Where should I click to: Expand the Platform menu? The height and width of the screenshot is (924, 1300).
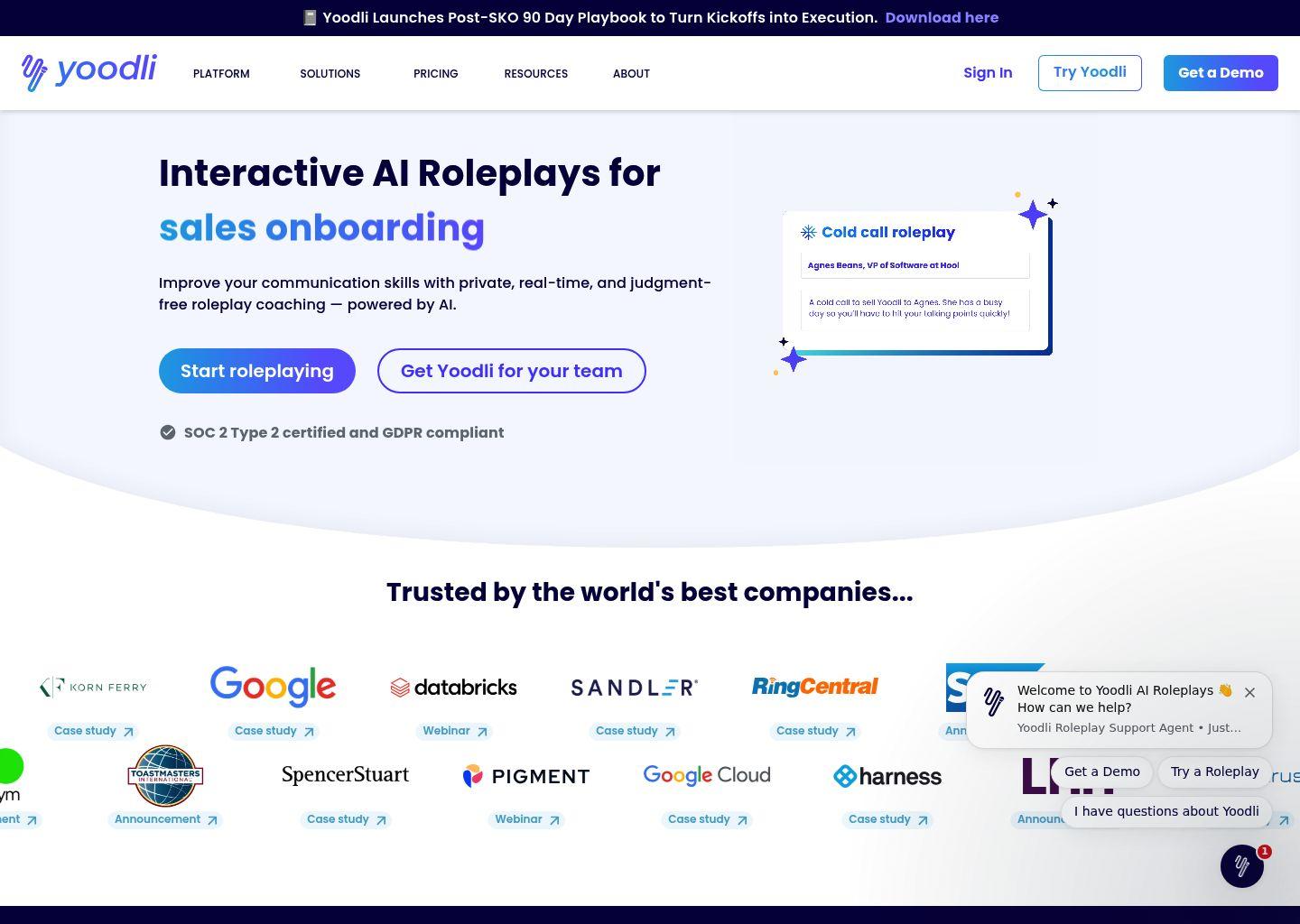pos(221,74)
